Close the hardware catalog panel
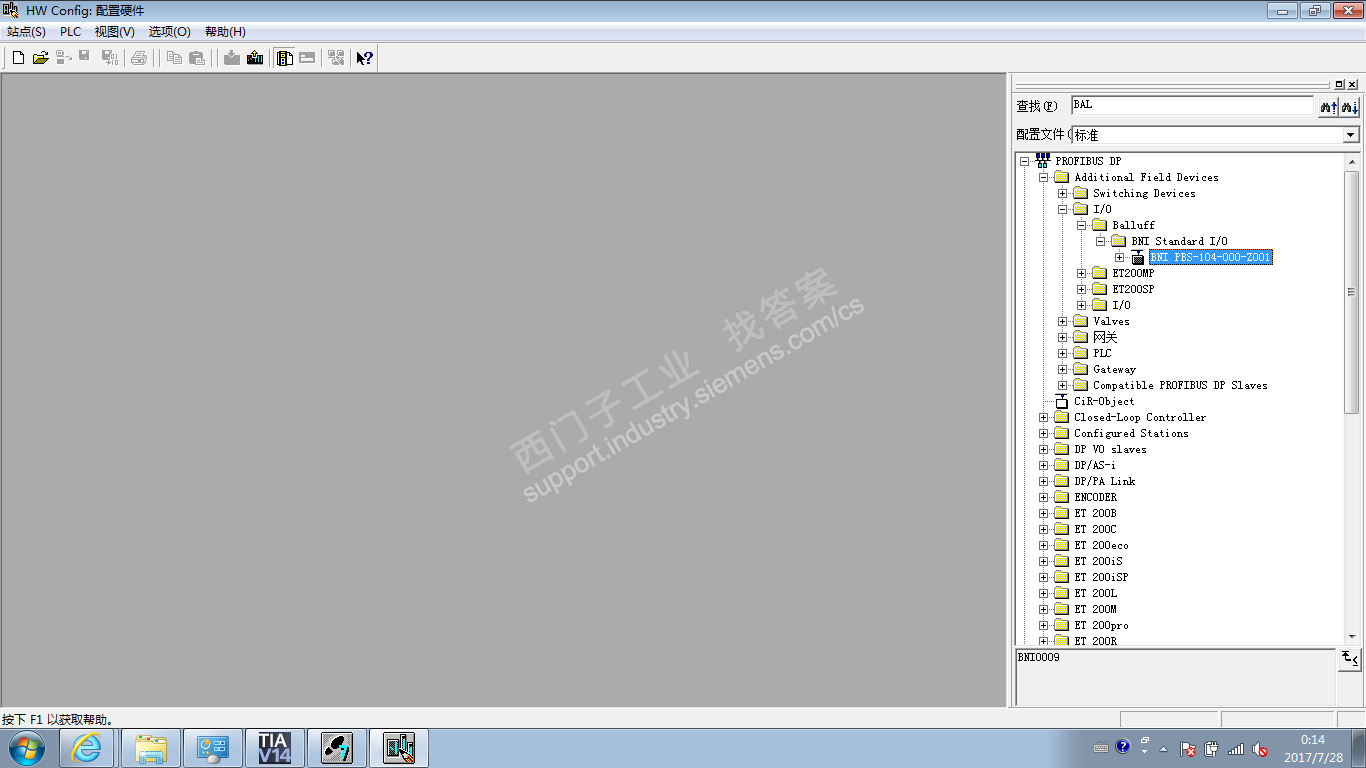The width and height of the screenshot is (1366, 768). [x=1353, y=85]
